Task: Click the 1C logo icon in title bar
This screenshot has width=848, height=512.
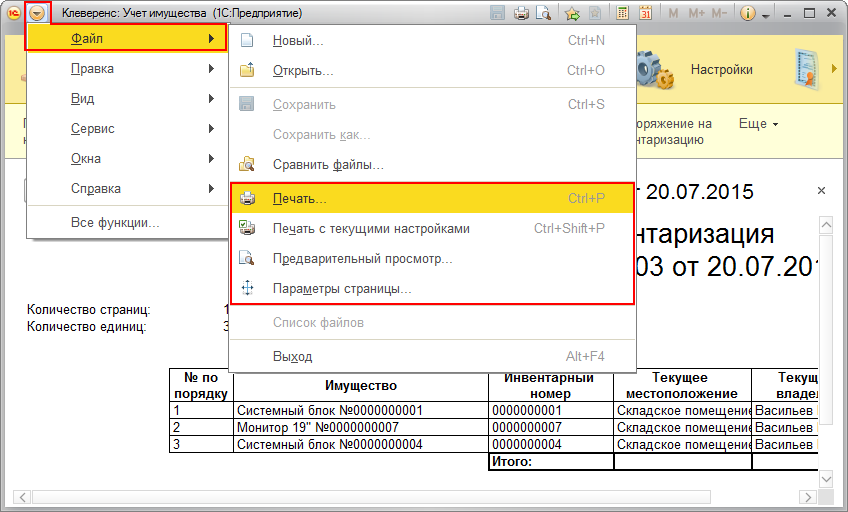Action: 14,13
